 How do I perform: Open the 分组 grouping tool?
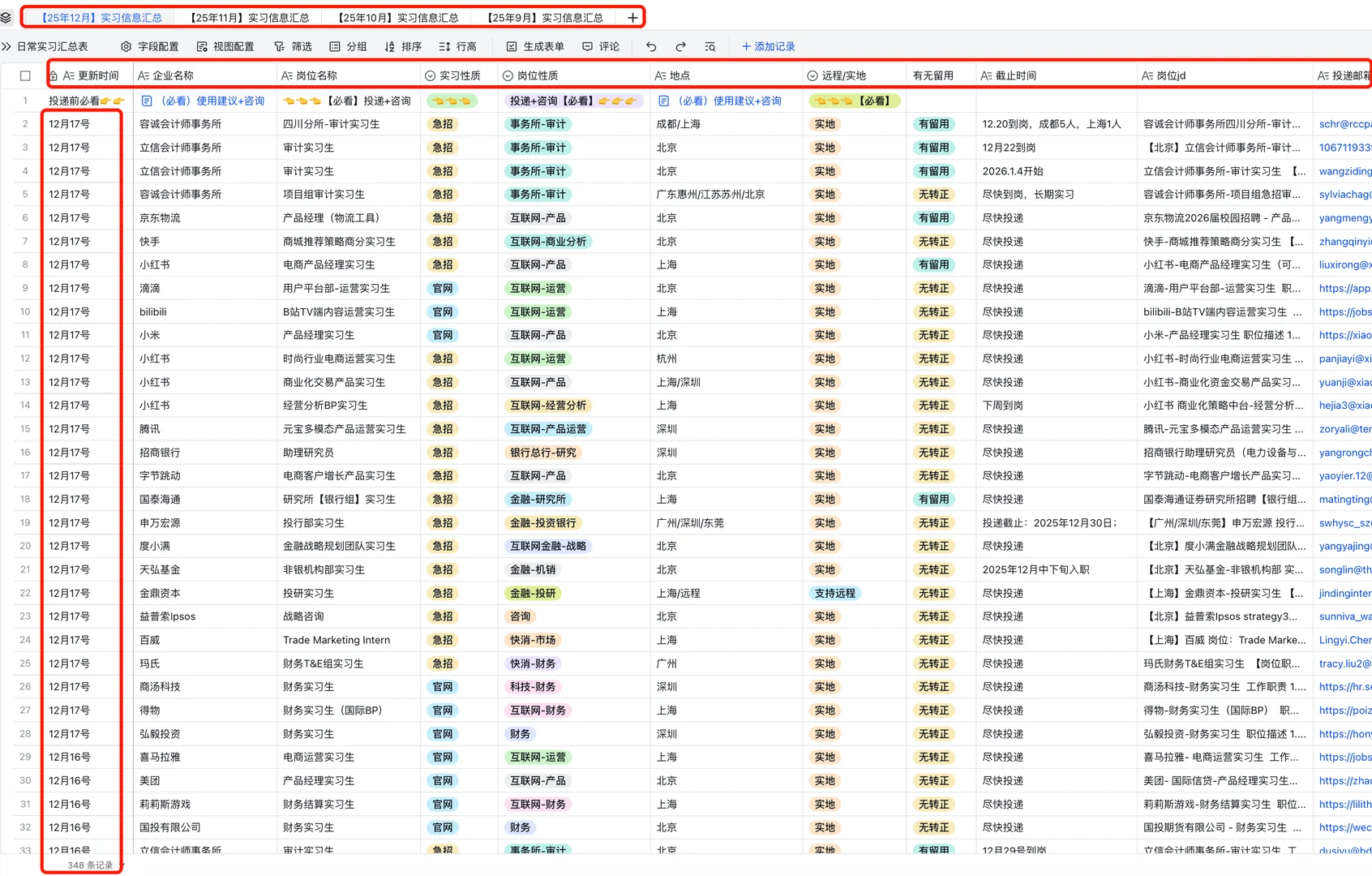point(348,46)
